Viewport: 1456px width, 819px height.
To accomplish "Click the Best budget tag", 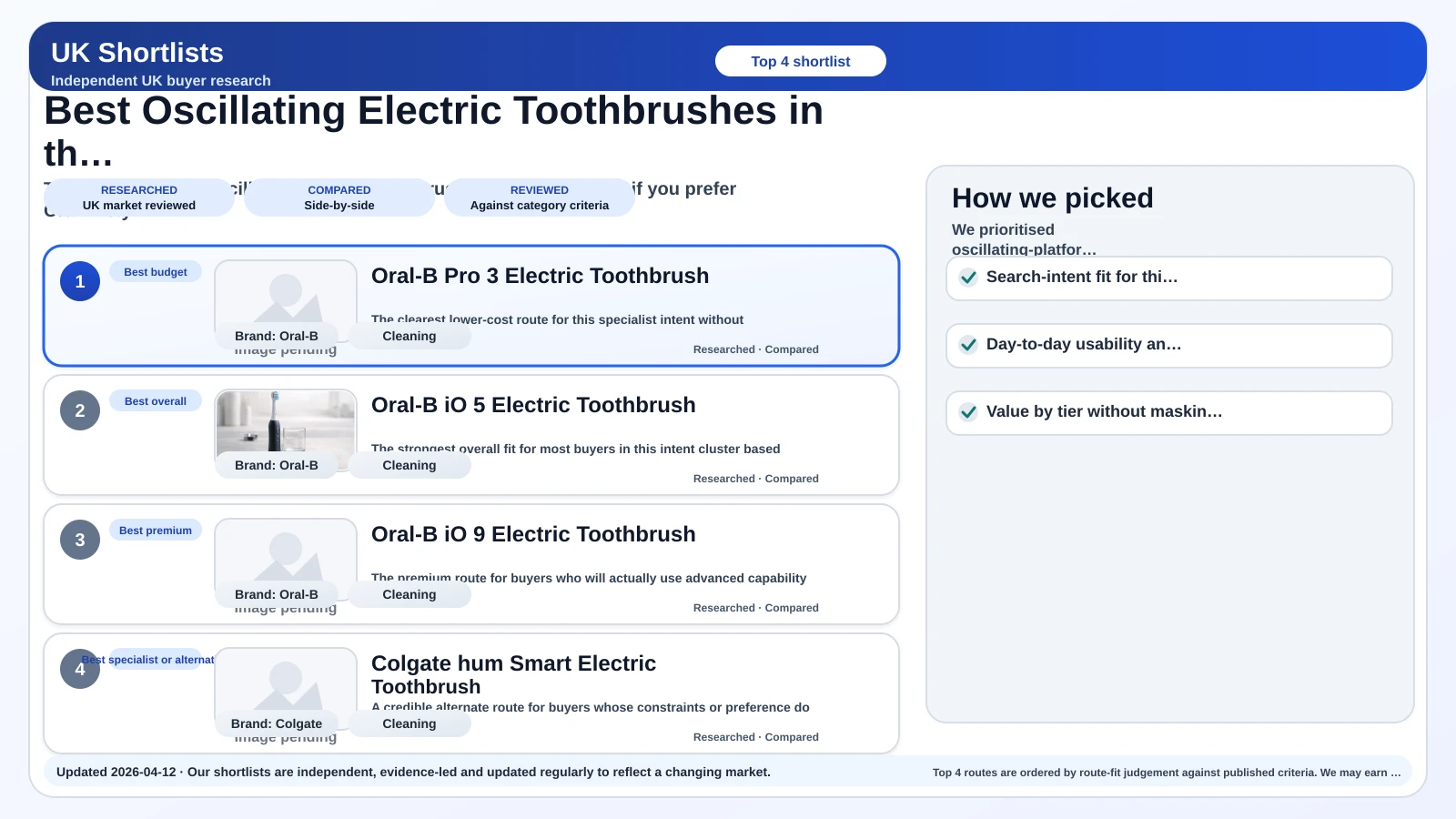I will pyautogui.click(x=156, y=271).
